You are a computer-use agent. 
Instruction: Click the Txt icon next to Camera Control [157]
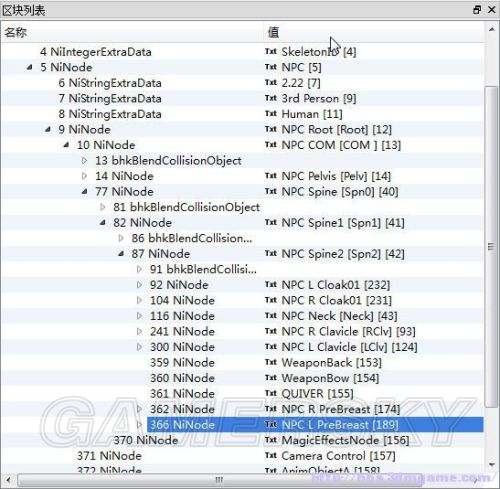(271, 455)
